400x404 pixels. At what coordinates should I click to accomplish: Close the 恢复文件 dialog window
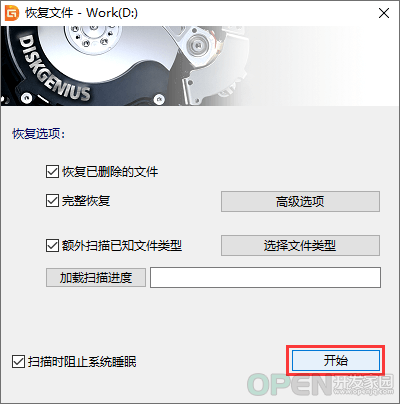pyautogui.click(x=384, y=13)
